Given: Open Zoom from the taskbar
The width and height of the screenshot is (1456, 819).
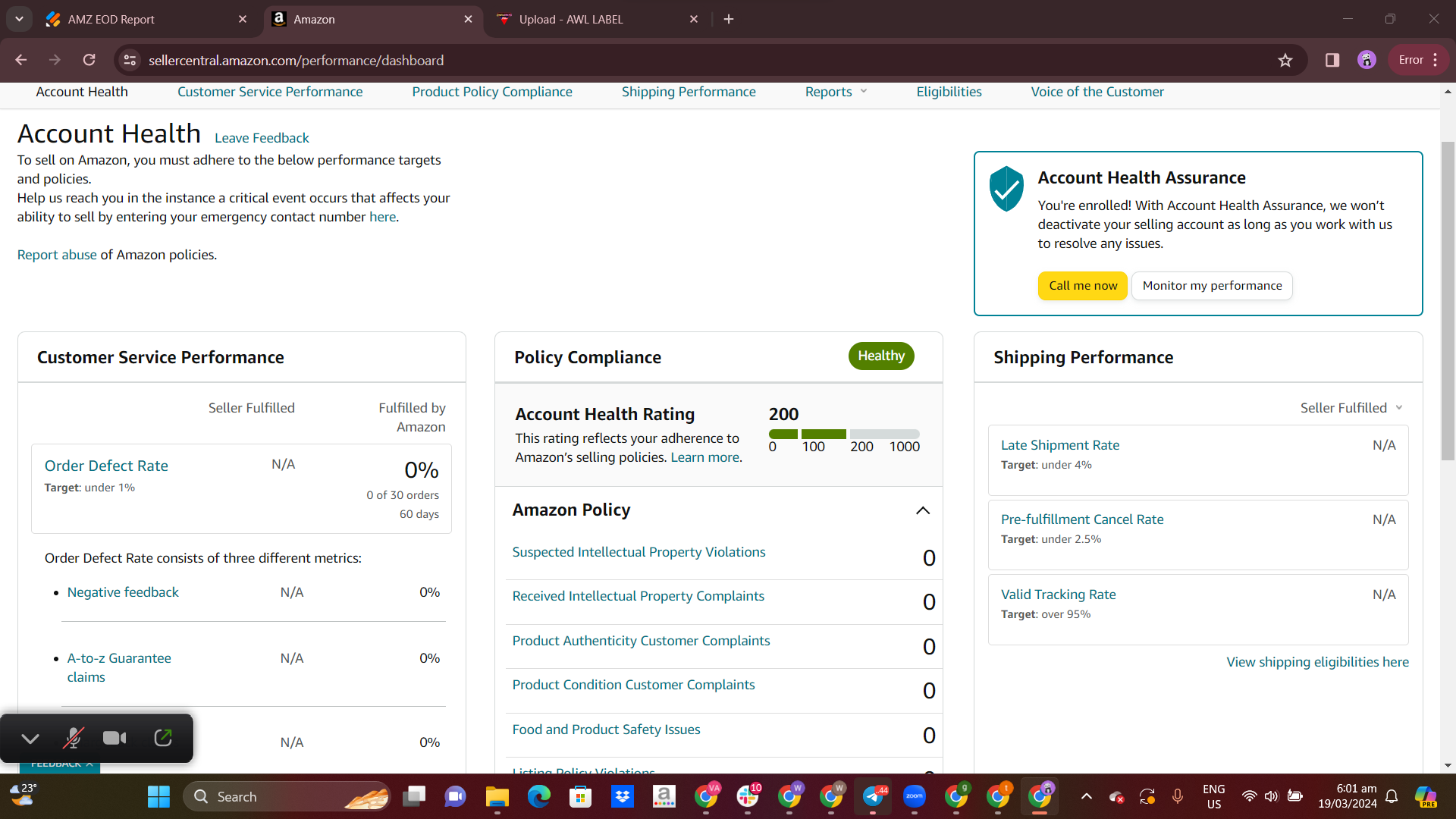Looking at the screenshot, I should point(915,796).
